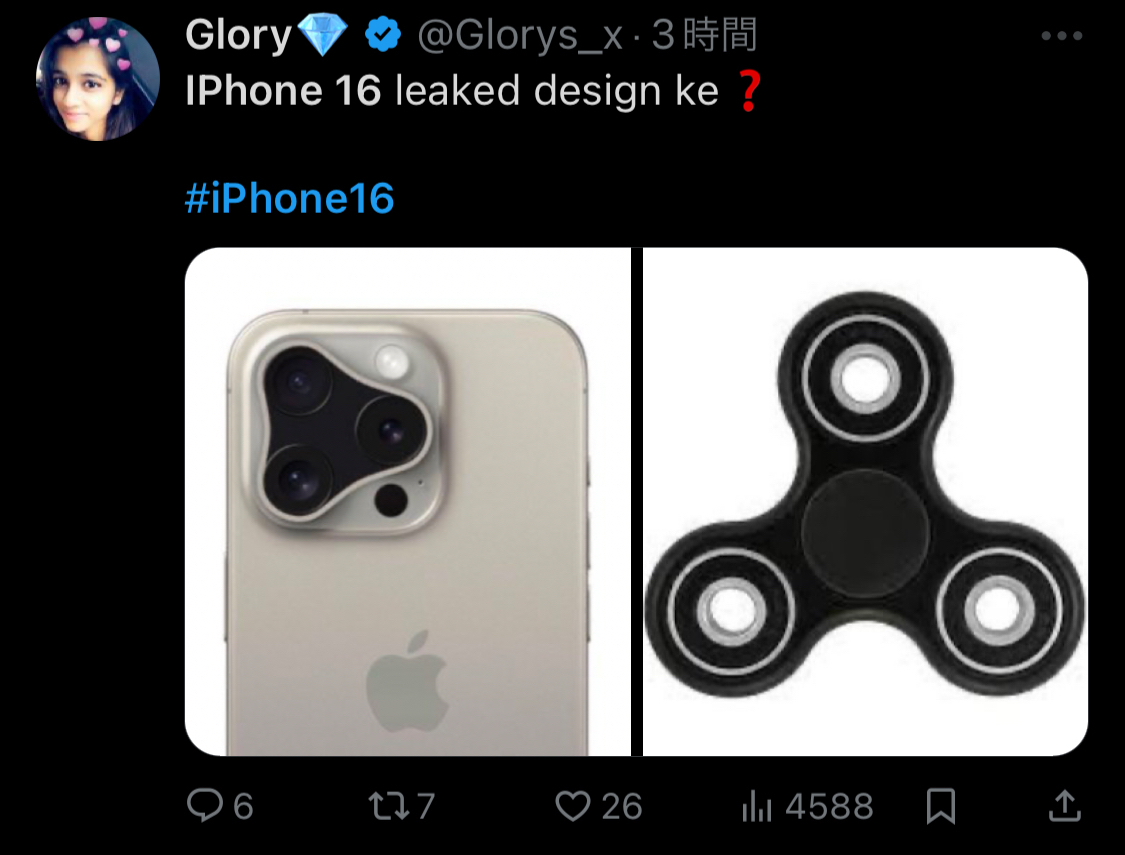Image resolution: width=1125 pixels, height=855 pixels.
Task: Open the share upload icon
Action: (x=1065, y=805)
